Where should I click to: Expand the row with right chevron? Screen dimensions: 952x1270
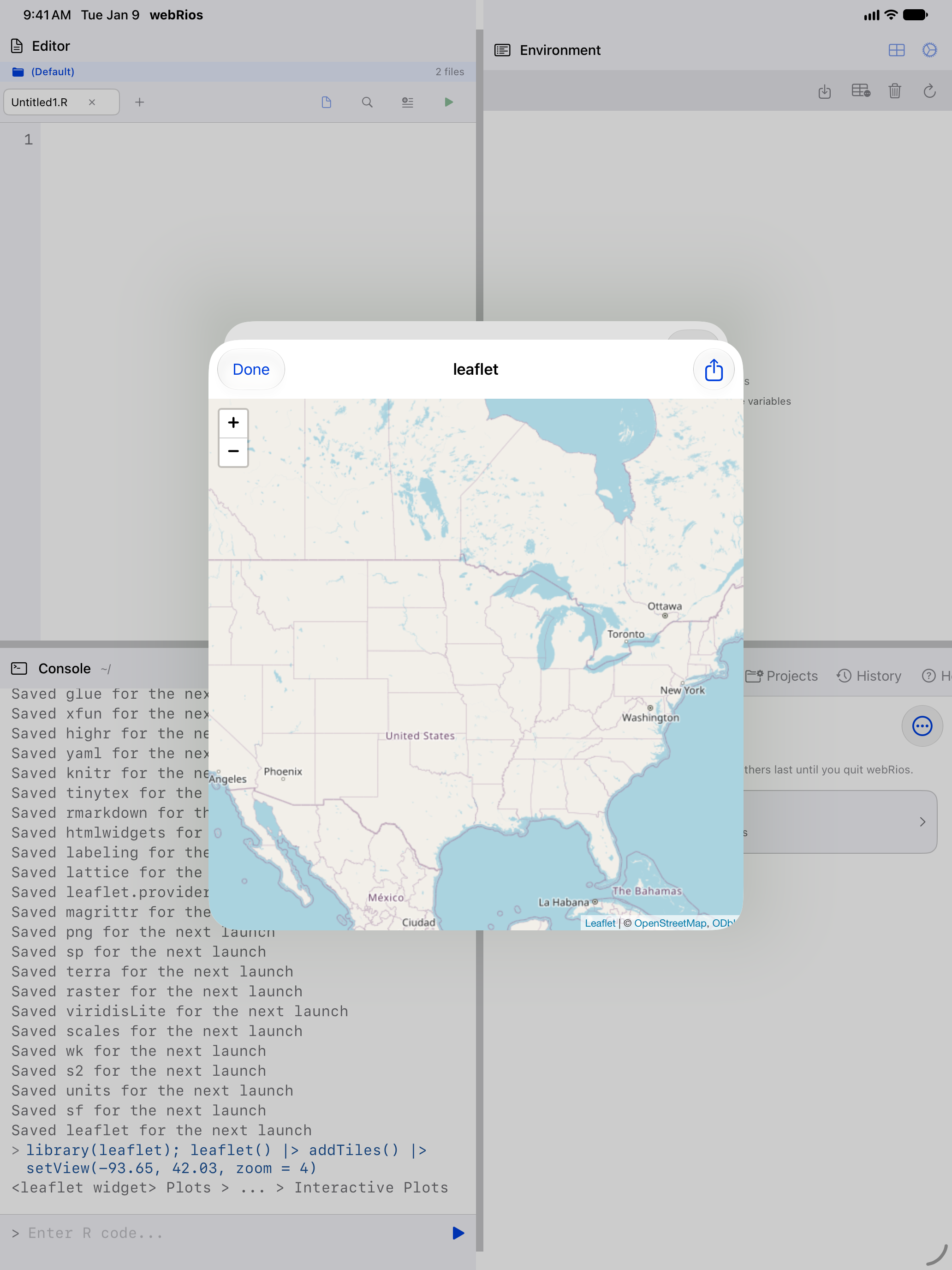click(x=922, y=821)
